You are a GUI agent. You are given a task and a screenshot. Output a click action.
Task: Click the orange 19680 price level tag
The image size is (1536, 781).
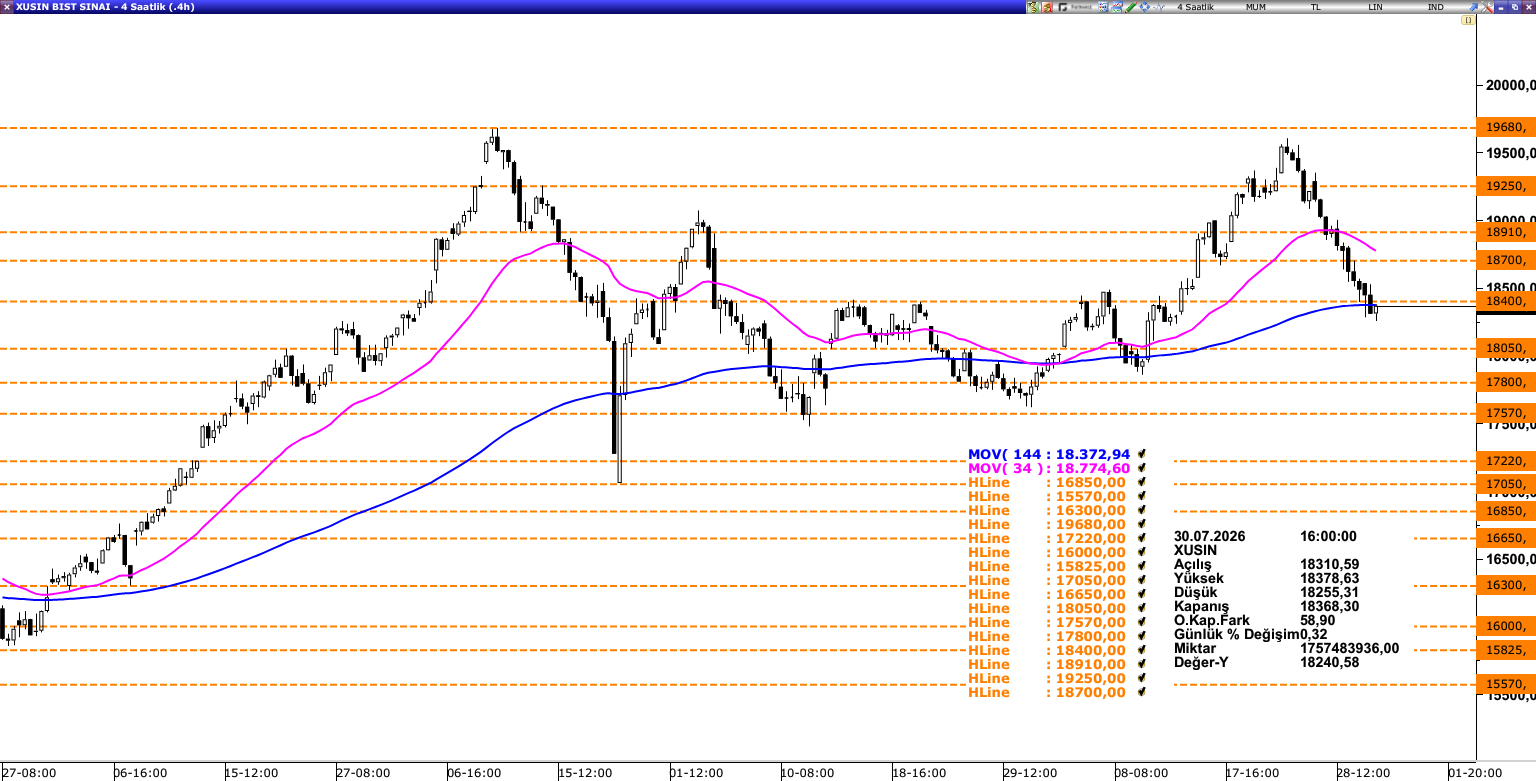point(1506,128)
